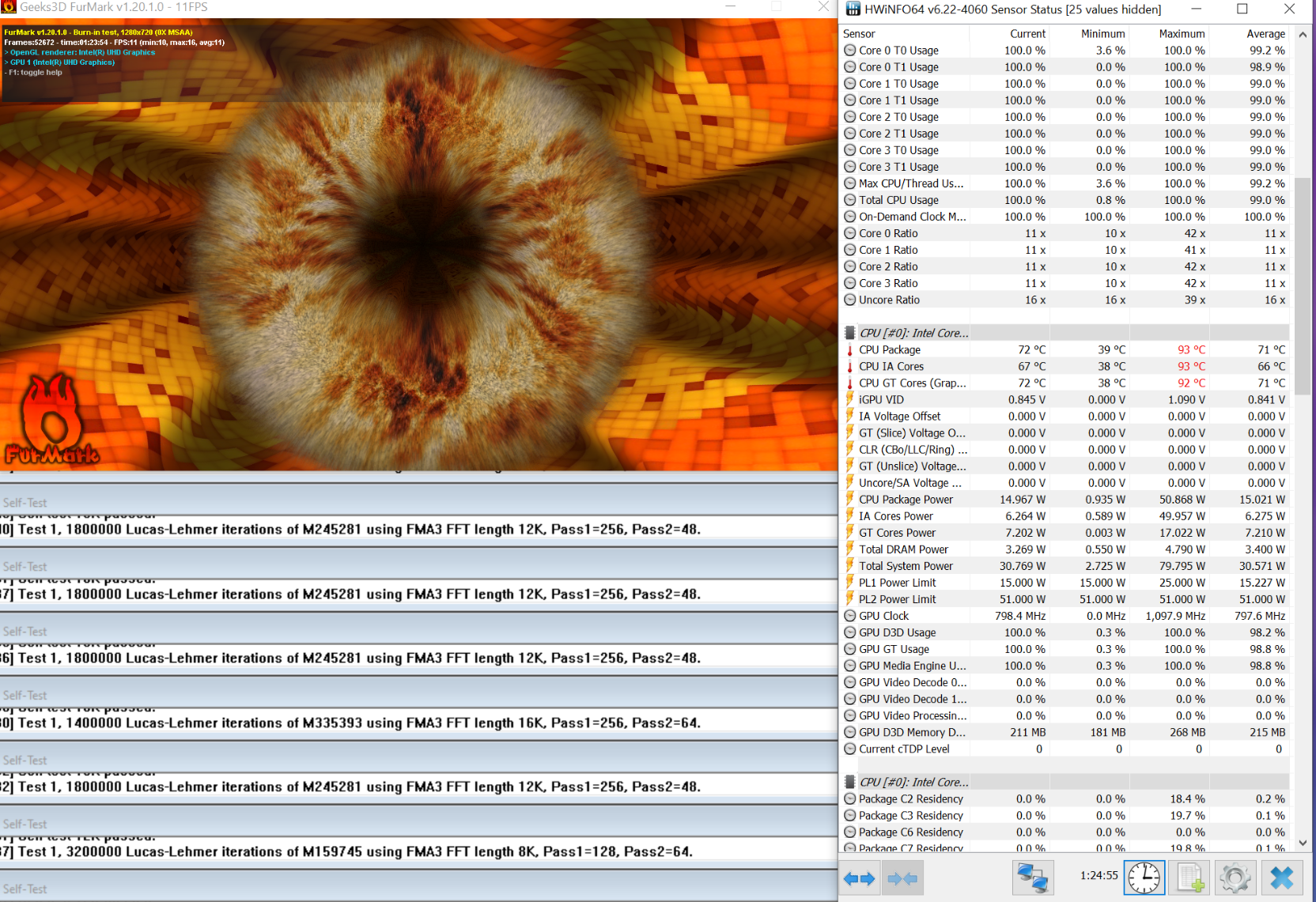Click the red 93 °C CPU Package maximum
1316x902 pixels.
(x=1191, y=349)
